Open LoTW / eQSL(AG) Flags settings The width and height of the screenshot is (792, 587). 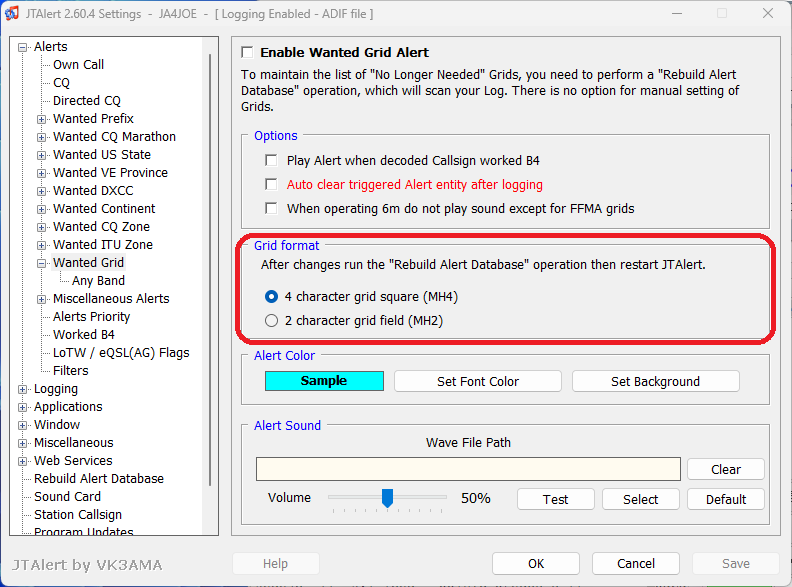[121, 353]
